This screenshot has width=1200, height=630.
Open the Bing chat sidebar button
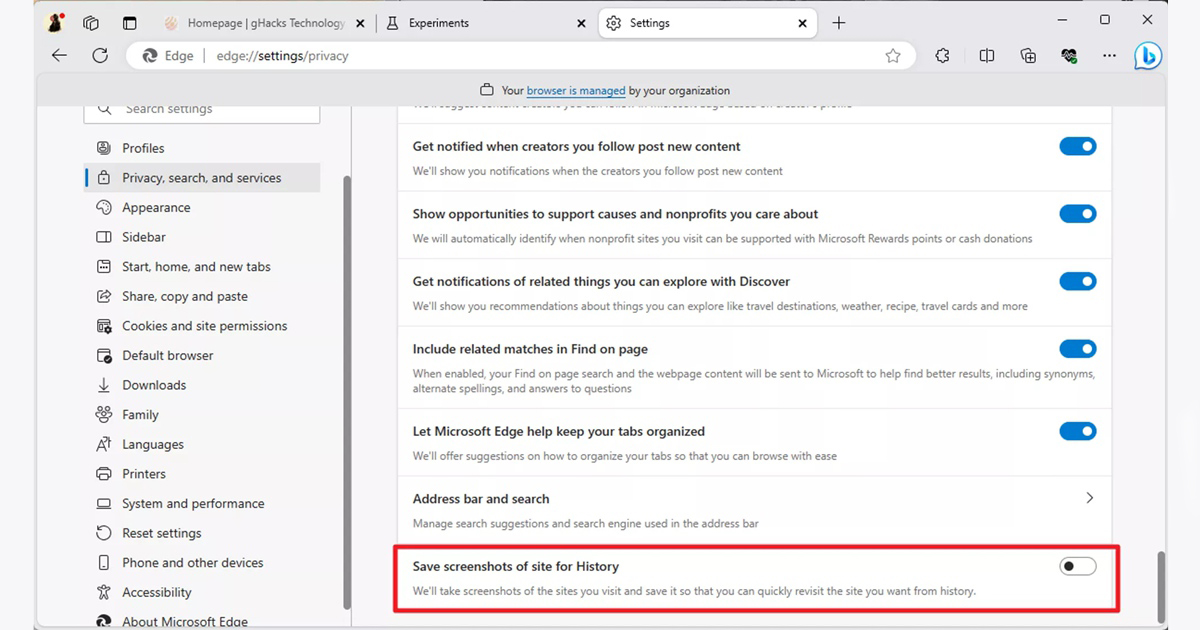point(1148,56)
